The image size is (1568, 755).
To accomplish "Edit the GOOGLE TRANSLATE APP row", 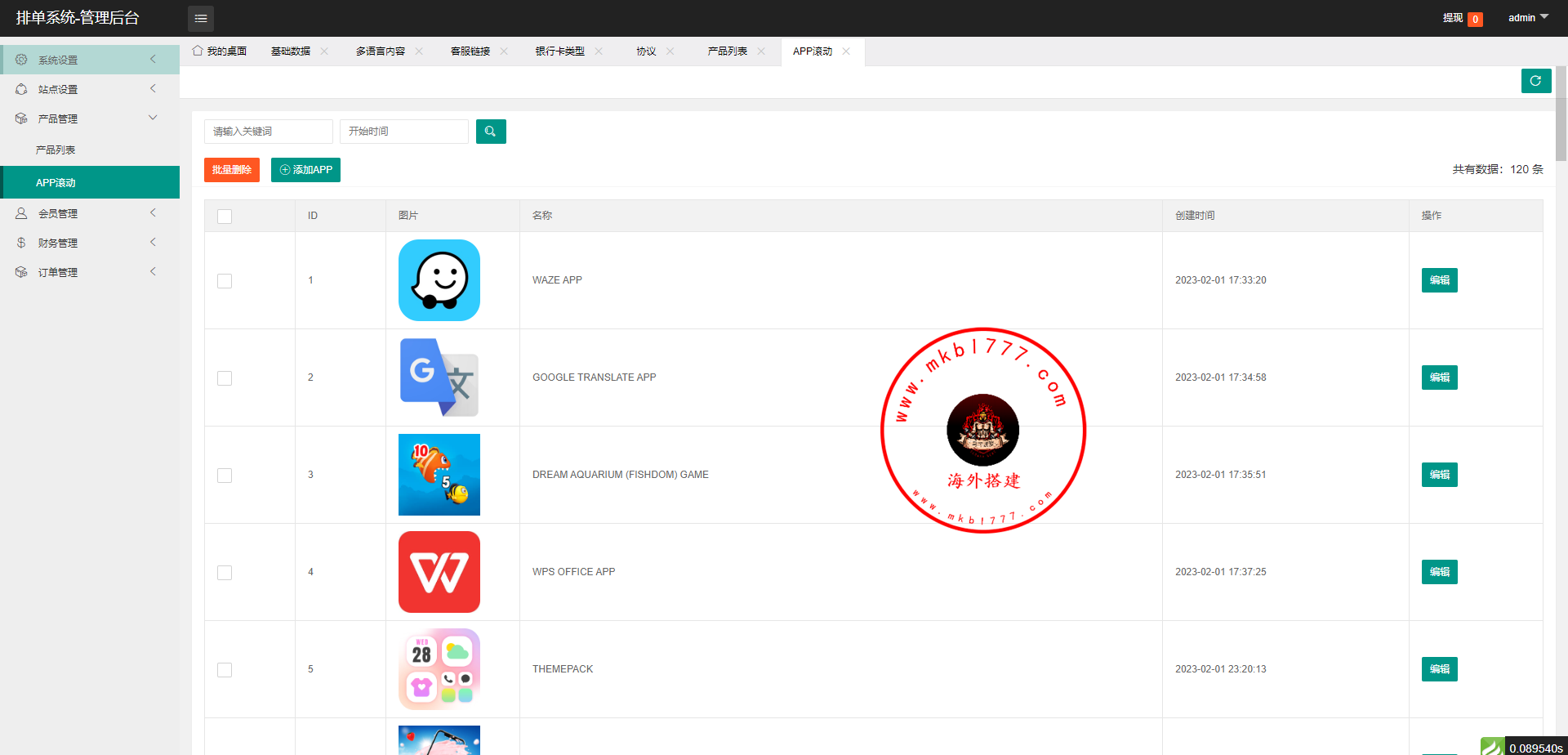I will coord(1440,377).
